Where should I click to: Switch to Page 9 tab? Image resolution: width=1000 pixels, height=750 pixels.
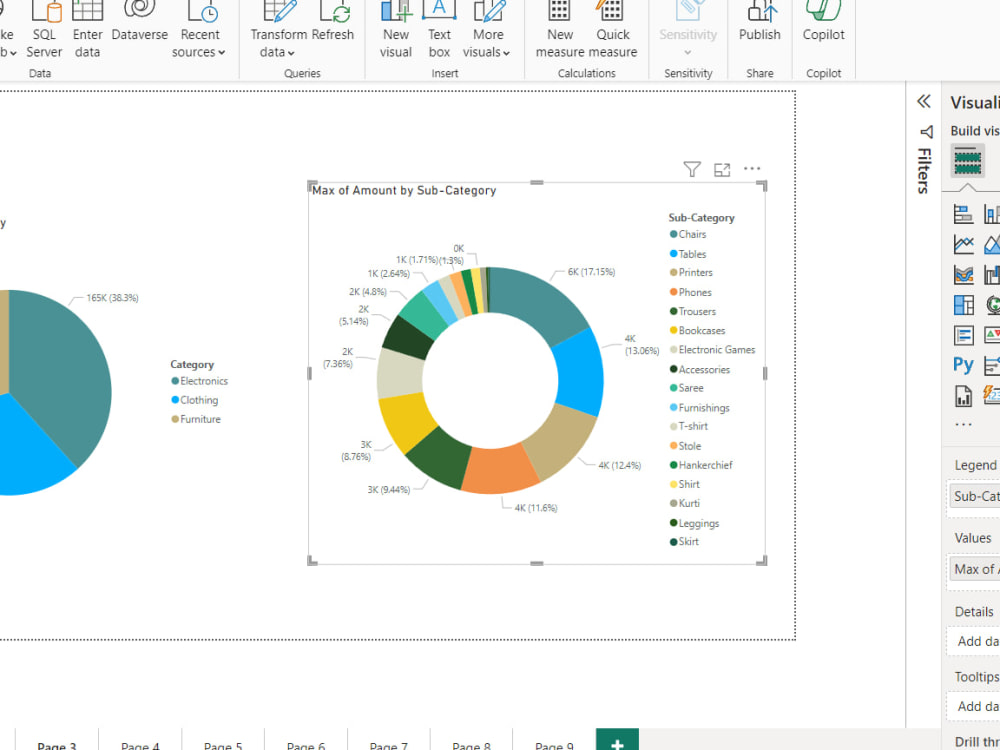(x=554, y=741)
